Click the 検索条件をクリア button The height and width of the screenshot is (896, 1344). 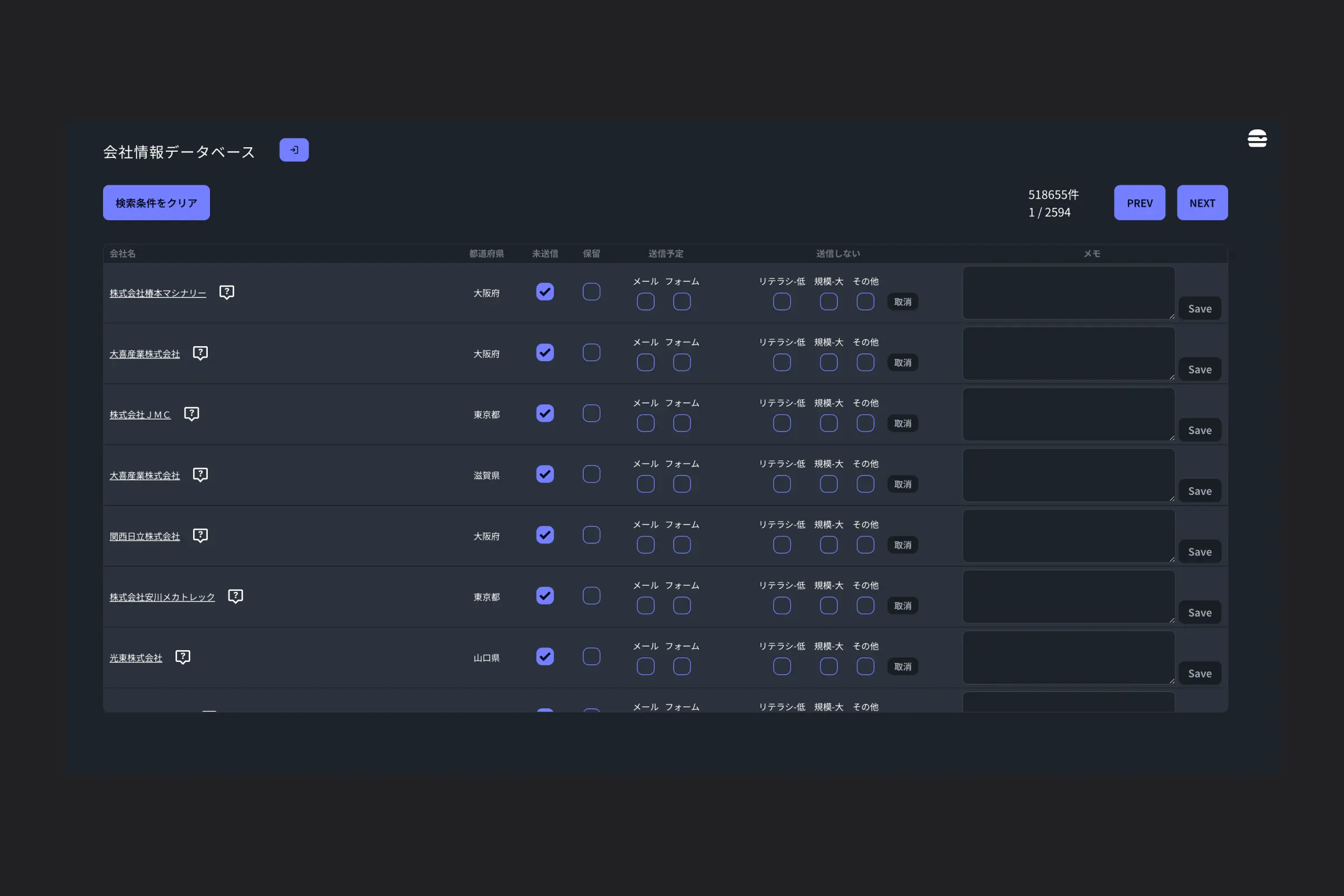coord(156,202)
